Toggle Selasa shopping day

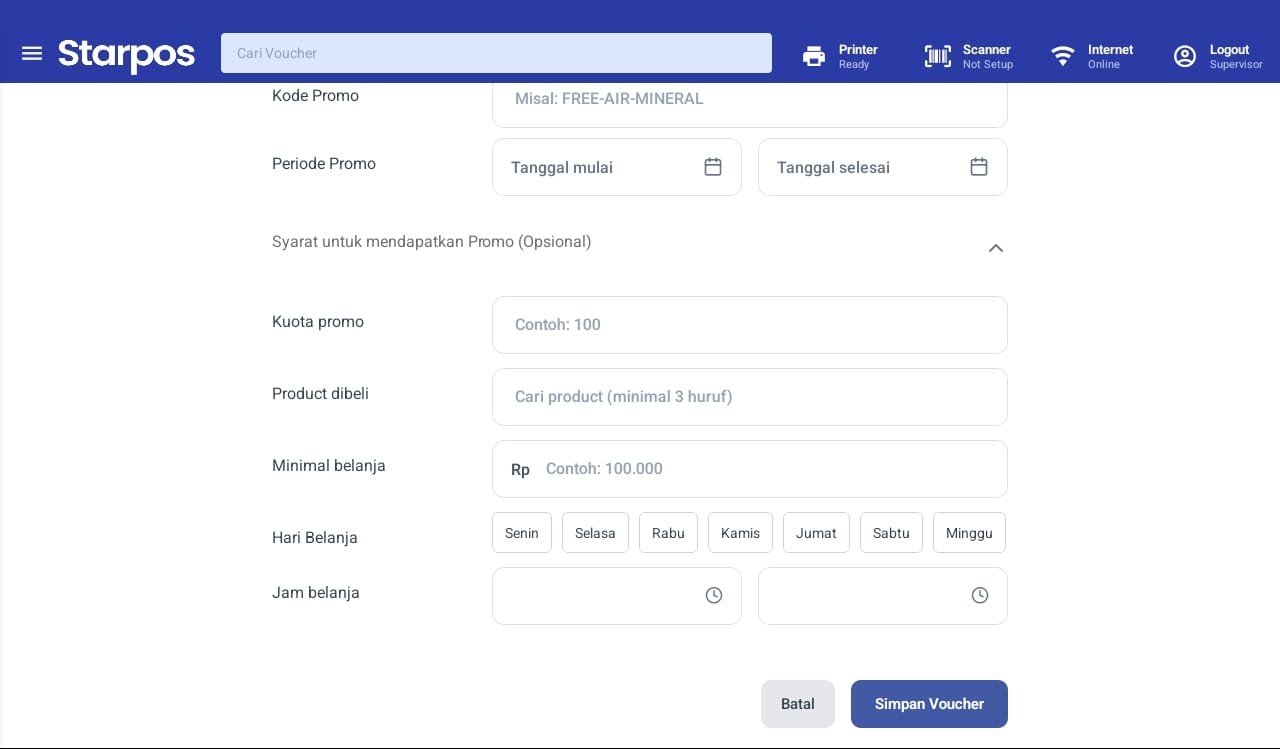(595, 533)
